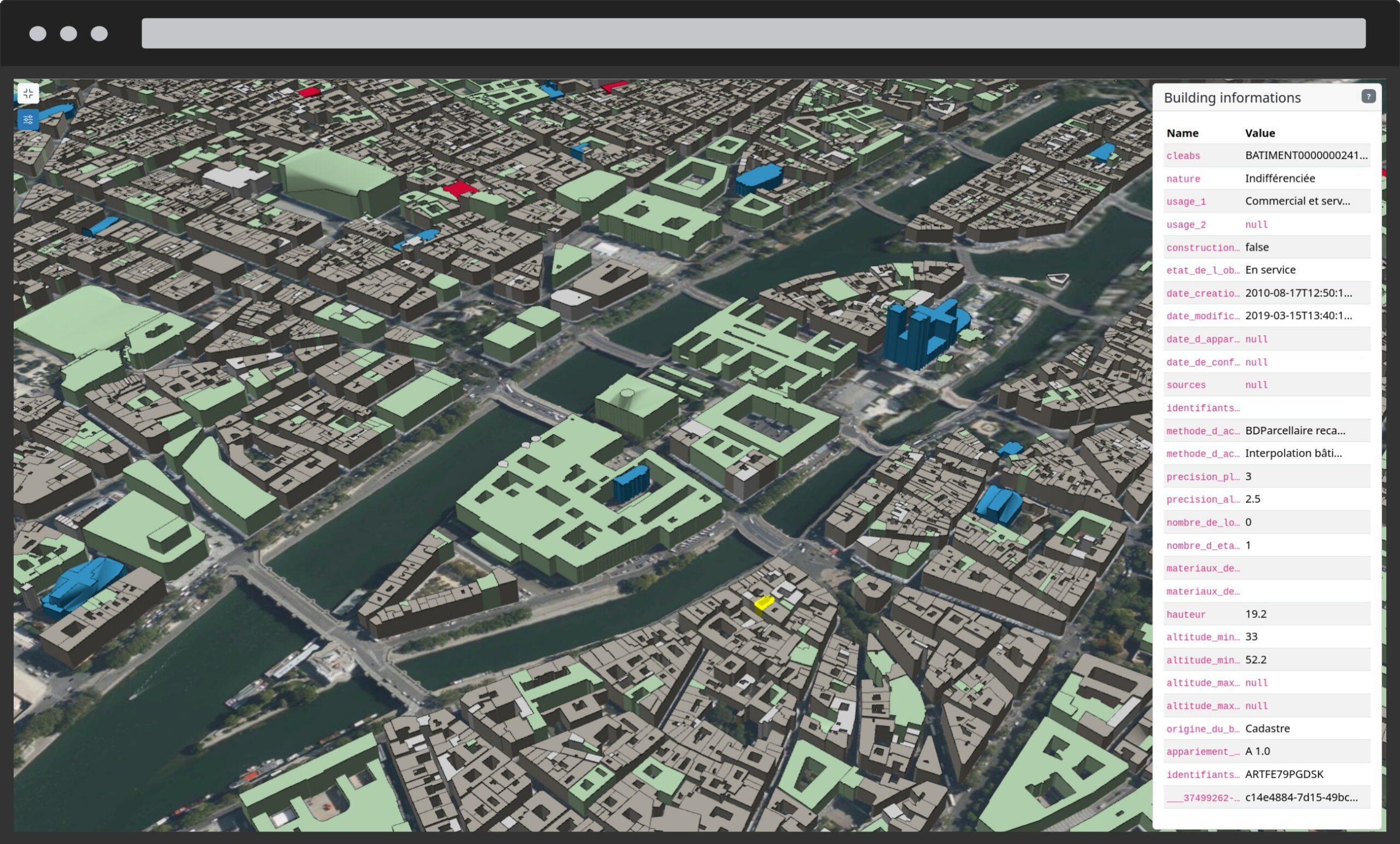
Task: Click the help question mark on Building informations
Action: pos(1369,96)
